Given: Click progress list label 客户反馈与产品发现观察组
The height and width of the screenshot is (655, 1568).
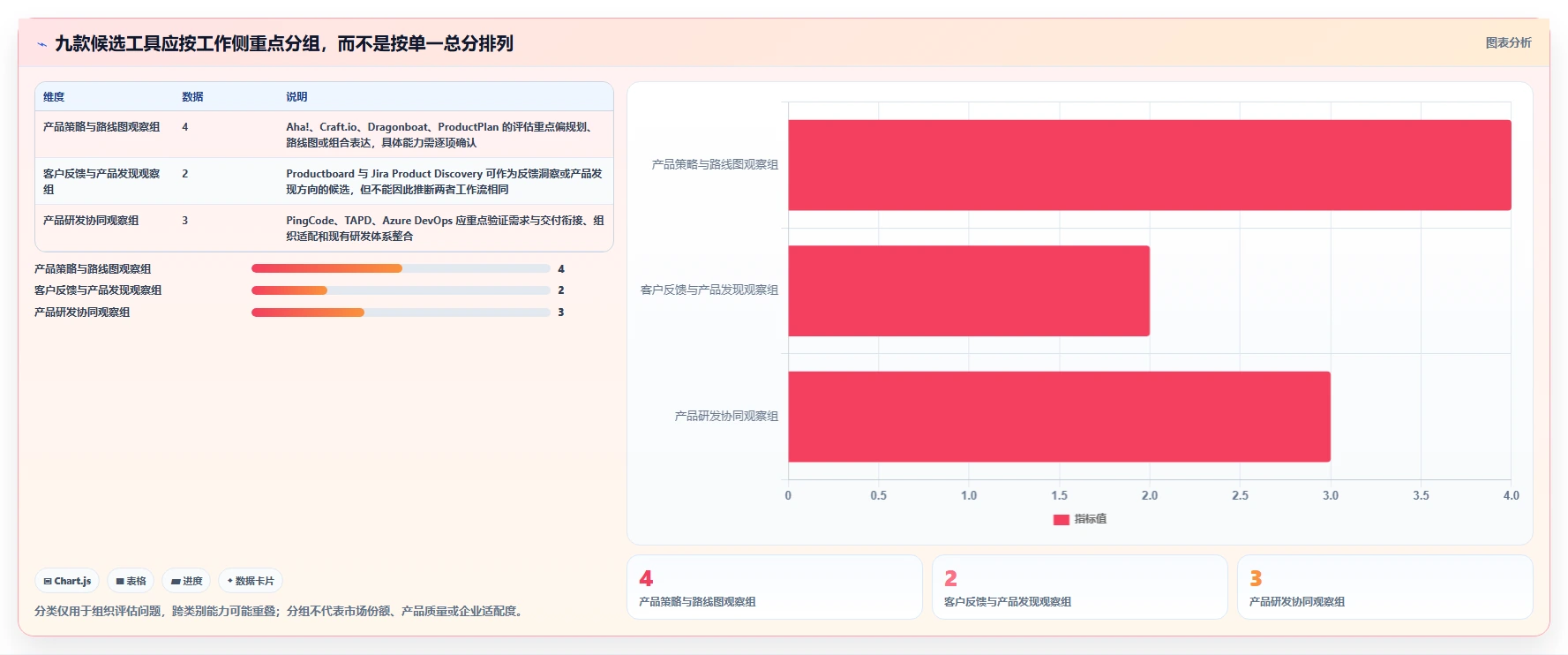Looking at the screenshot, I should (x=98, y=290).
